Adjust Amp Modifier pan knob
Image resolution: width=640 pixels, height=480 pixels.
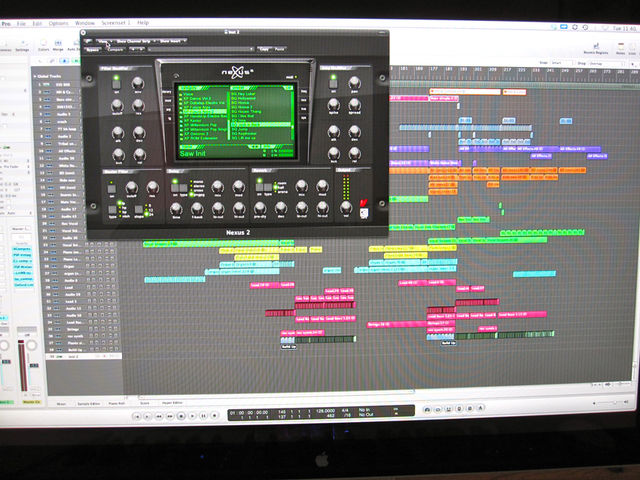(354, 83)
